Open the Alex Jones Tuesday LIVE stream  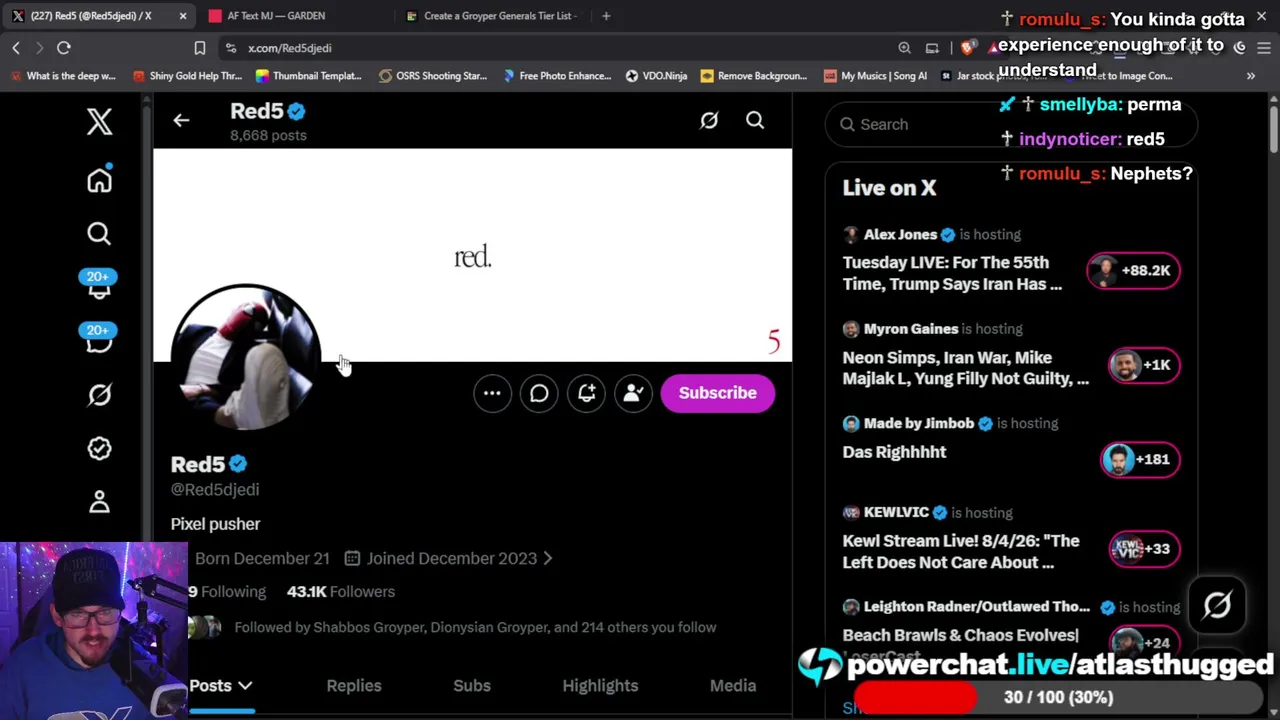coord(952,273)
